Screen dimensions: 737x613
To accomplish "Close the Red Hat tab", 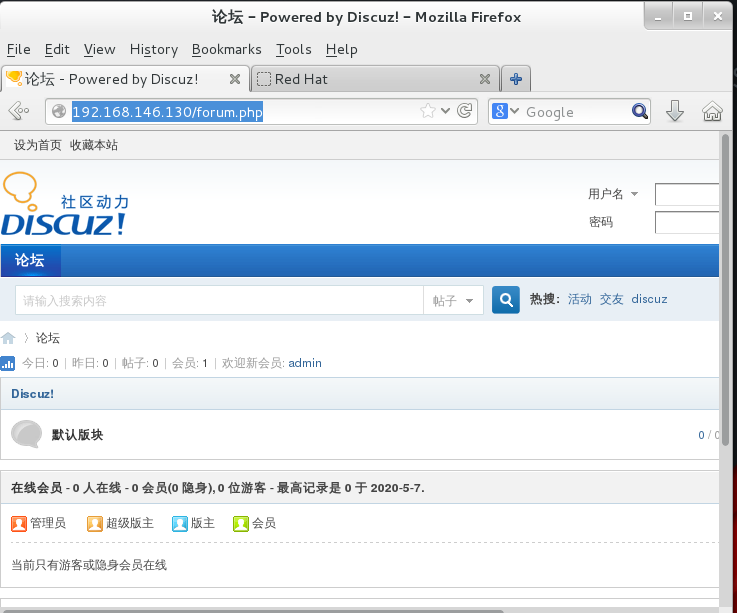I will (x=485, y=79).
